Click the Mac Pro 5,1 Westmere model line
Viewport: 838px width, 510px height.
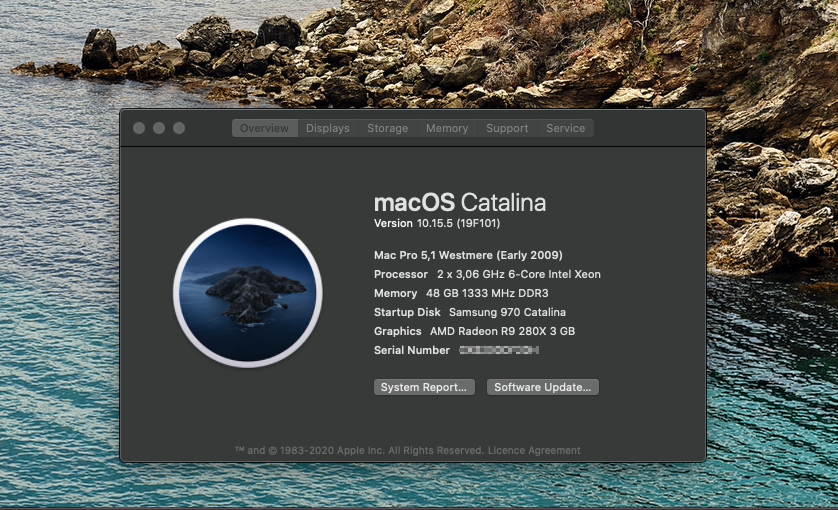click(468, 256)
